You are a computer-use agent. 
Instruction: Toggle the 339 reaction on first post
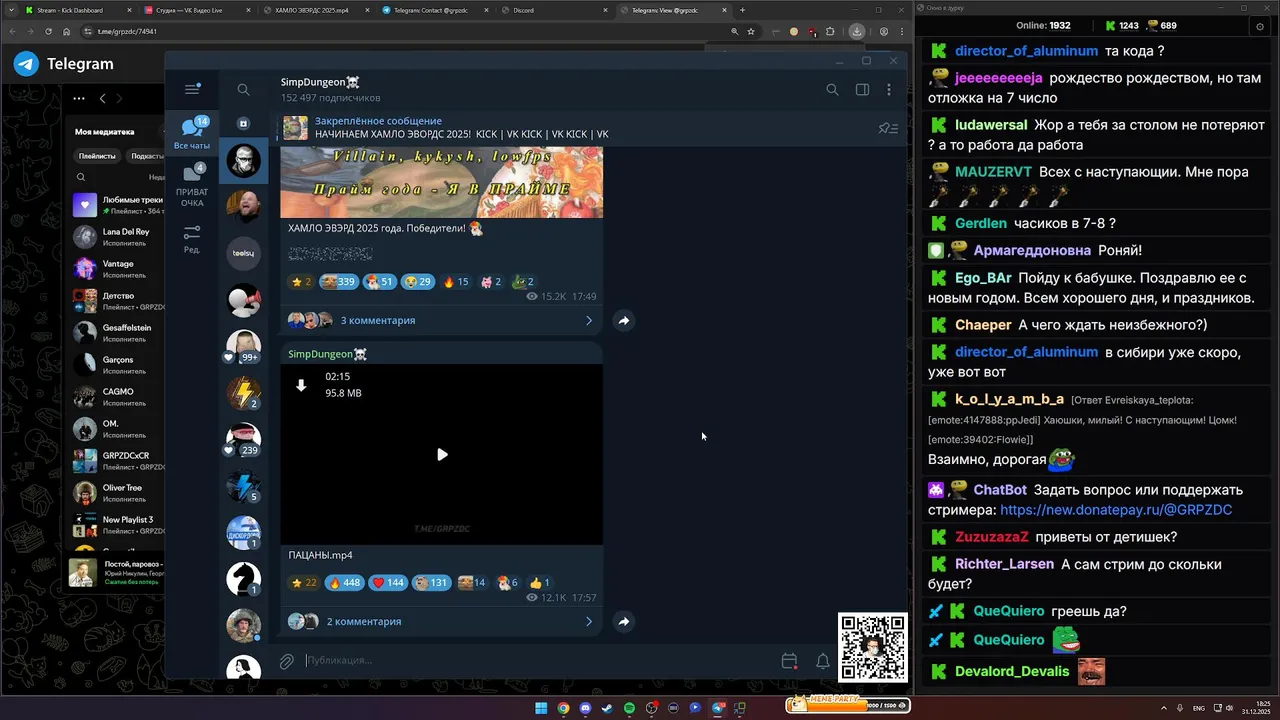[338, 282]
